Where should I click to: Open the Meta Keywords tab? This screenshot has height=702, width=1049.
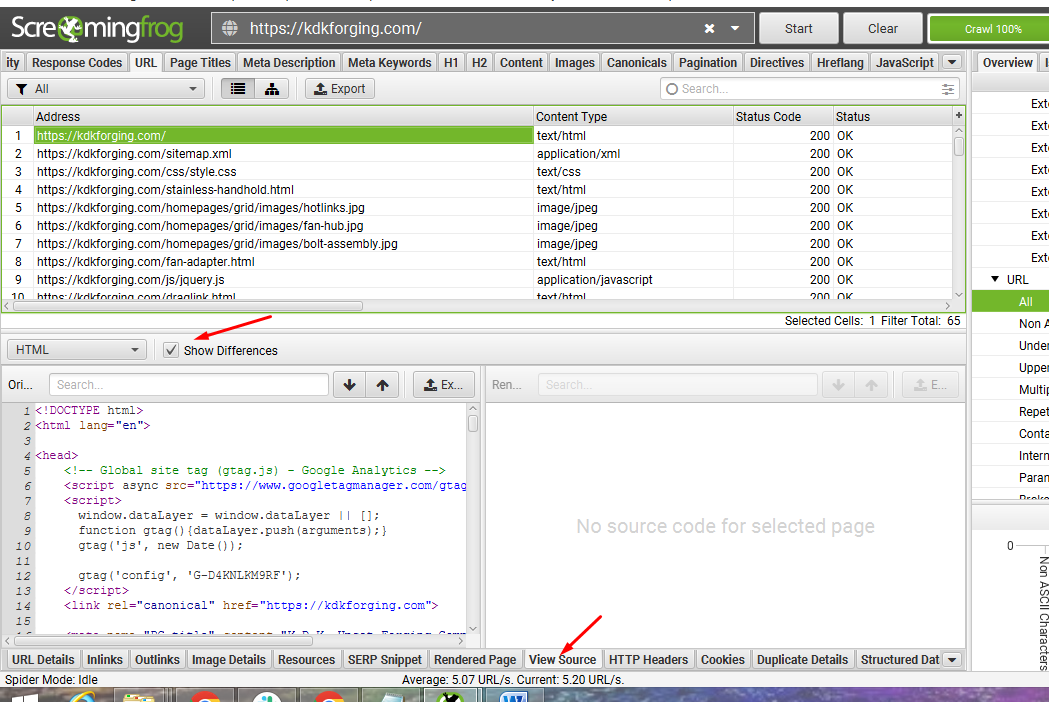tap(389, 62)
